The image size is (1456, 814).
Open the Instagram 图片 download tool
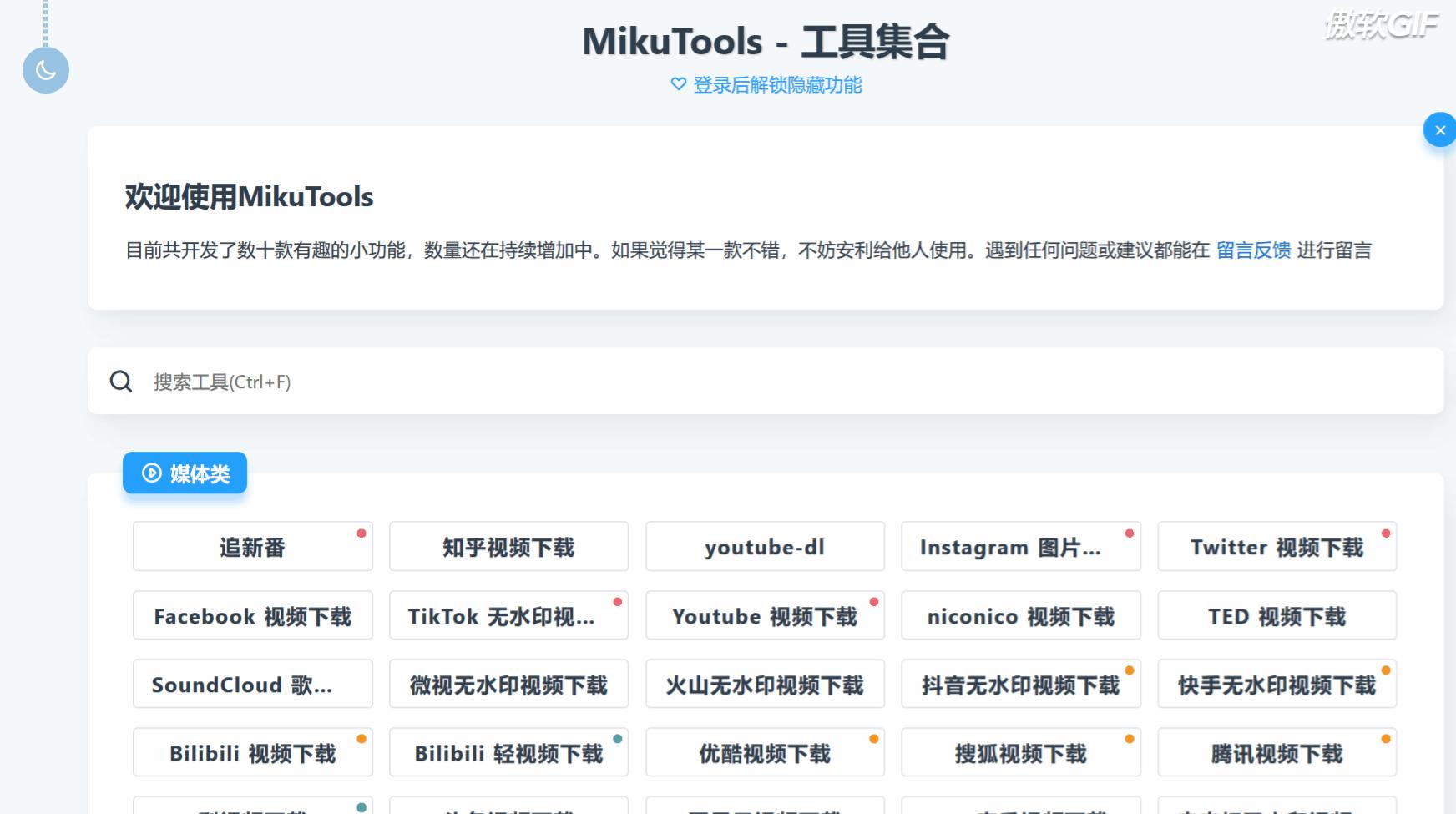[1020, 547]
